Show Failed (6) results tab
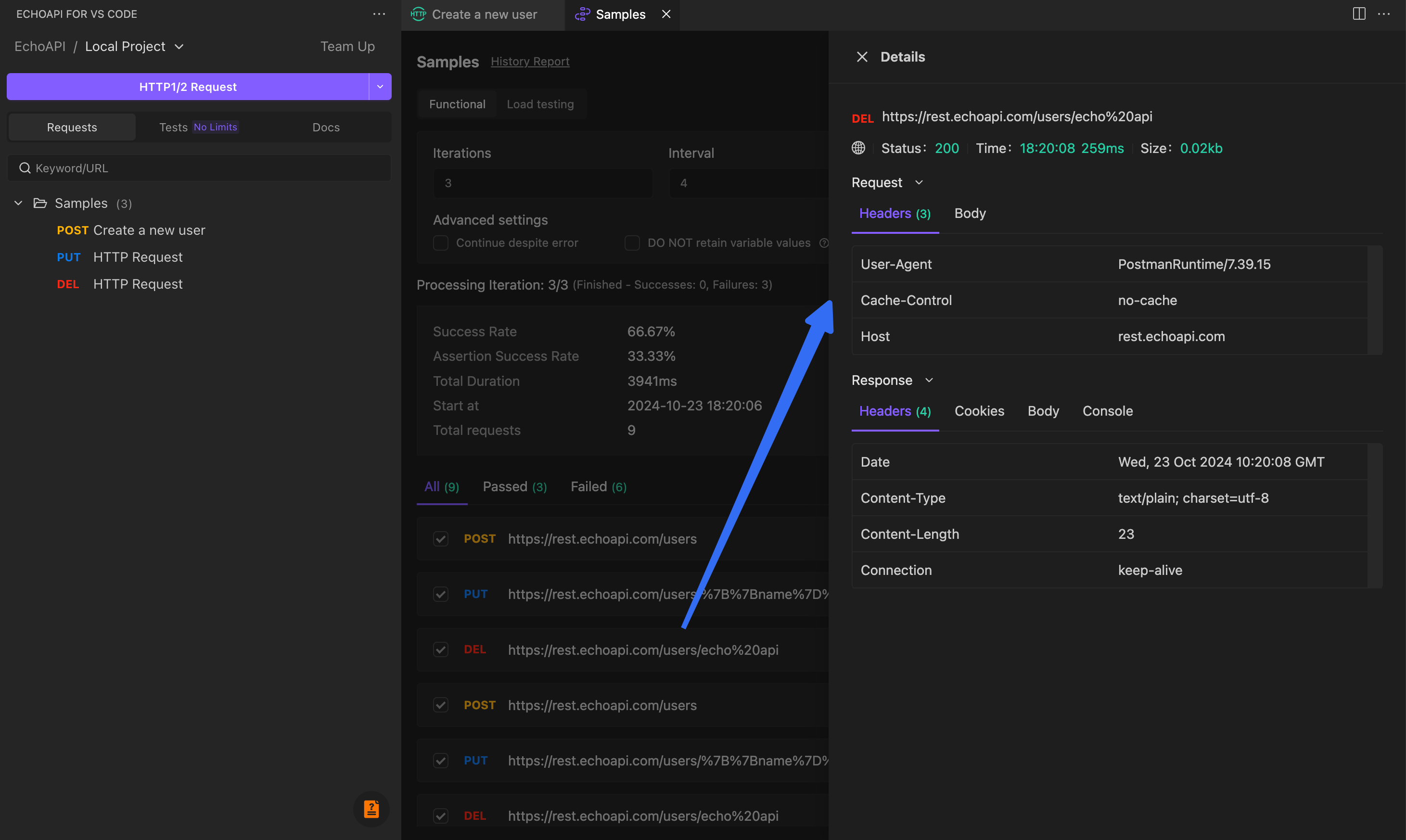 pos(598,487)
